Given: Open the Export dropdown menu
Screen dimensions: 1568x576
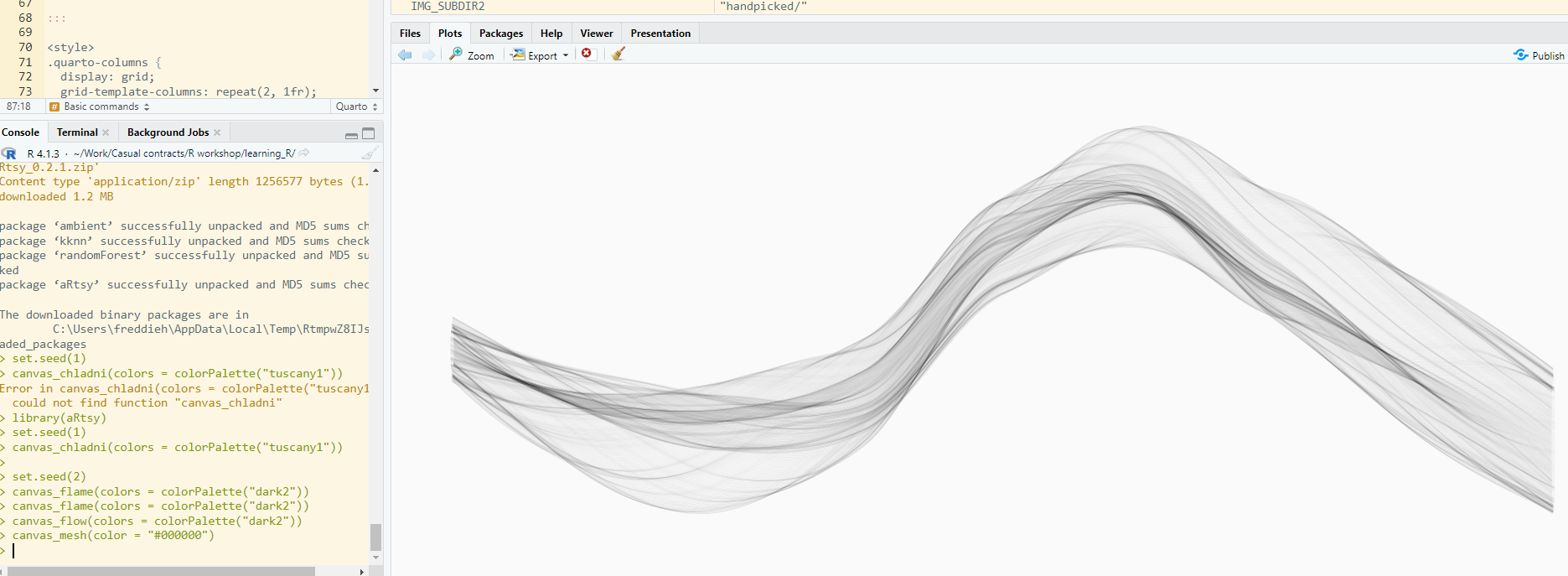Looking at the screenshot, I should pos(541,55).
